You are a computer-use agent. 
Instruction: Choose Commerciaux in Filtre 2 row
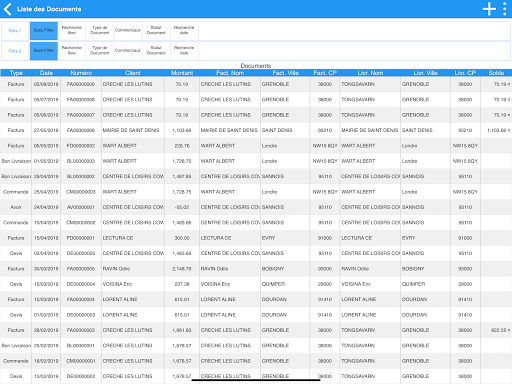pyautogui.click(x=128, y=51)
